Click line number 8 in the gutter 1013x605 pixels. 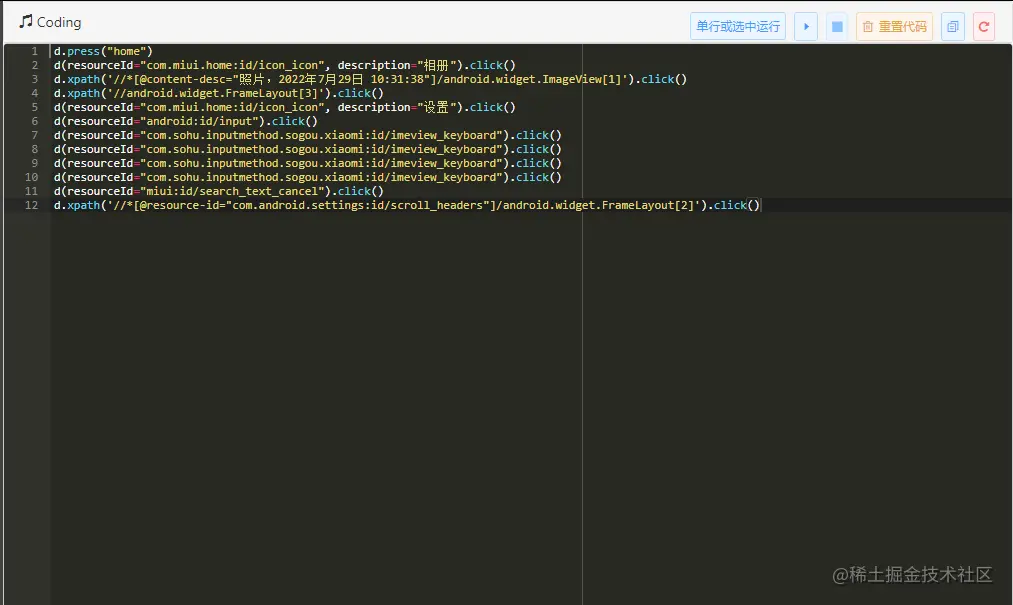click(x=34, y=149)
